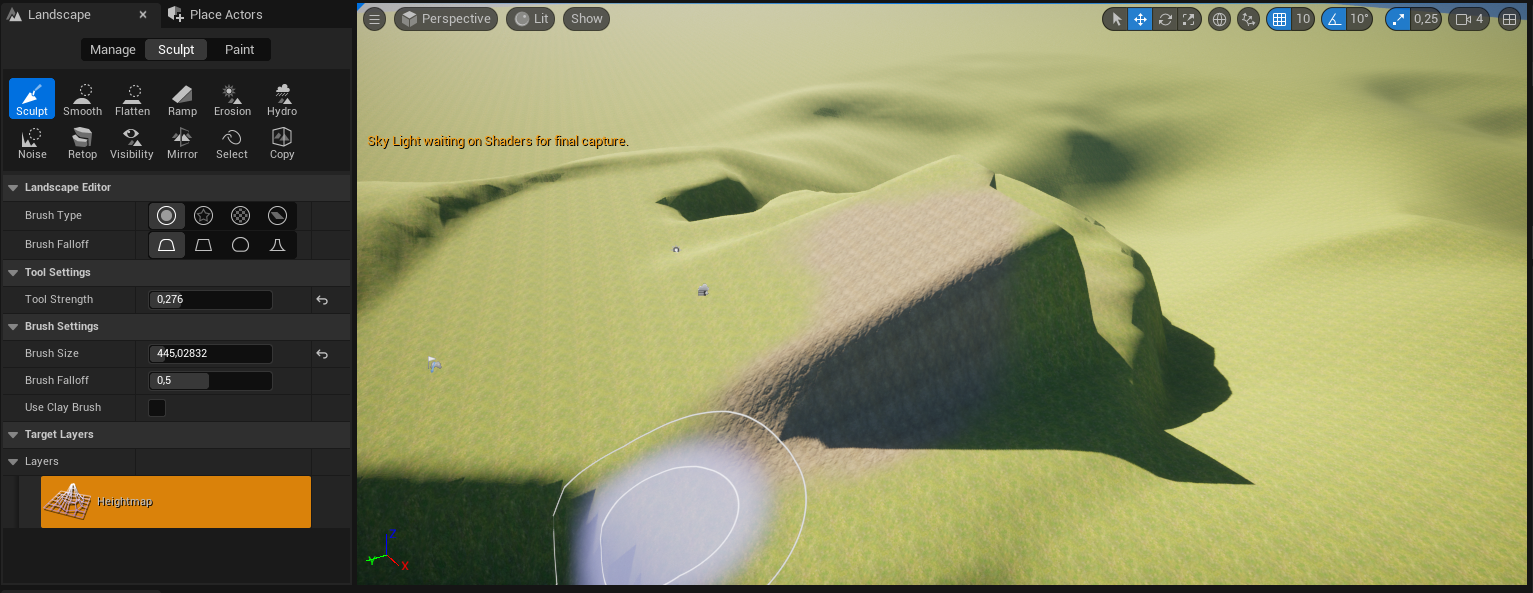Screen dimensions: 1533x593
Task: Choose the Ramp tool
Action: [182, 99]
